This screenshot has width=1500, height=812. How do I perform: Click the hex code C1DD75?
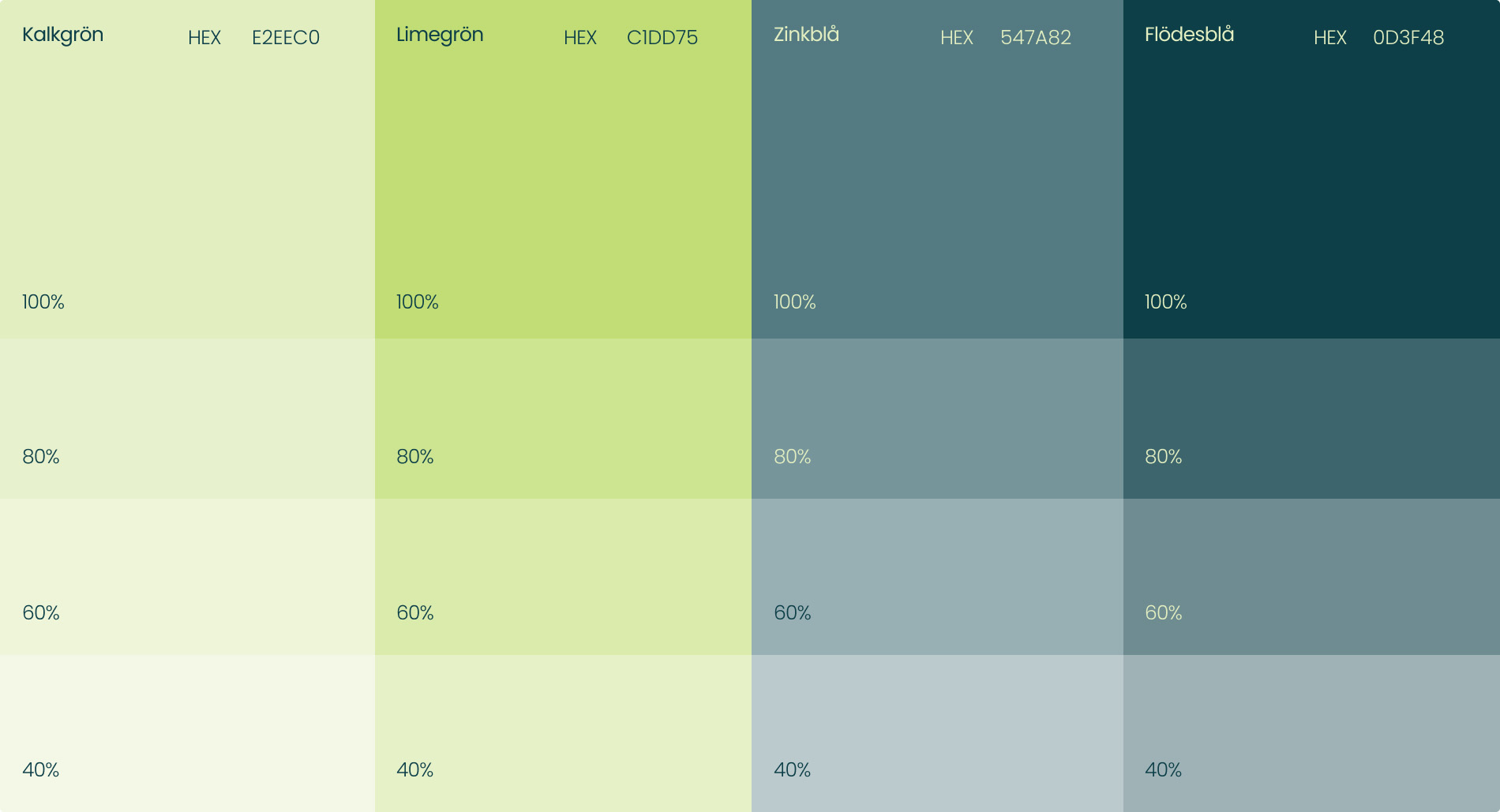662,38
